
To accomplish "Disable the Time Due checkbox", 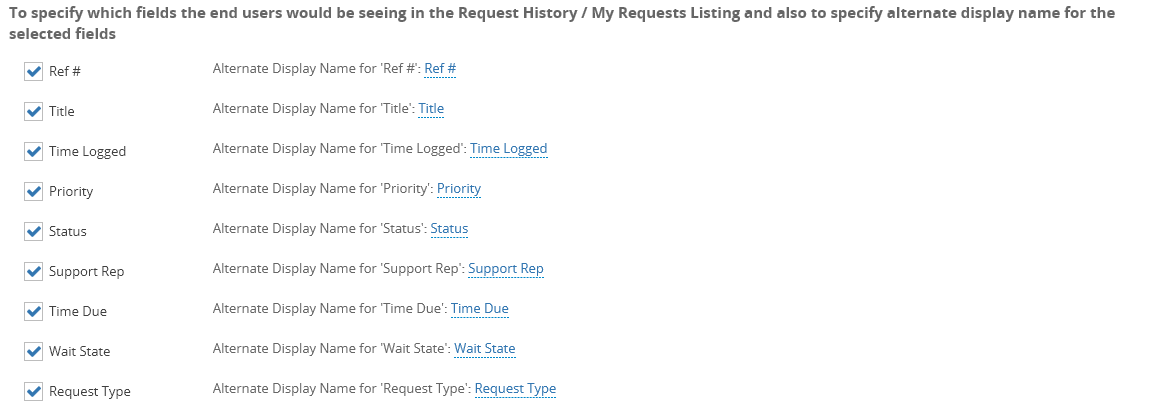I will (x=33, y=311).
